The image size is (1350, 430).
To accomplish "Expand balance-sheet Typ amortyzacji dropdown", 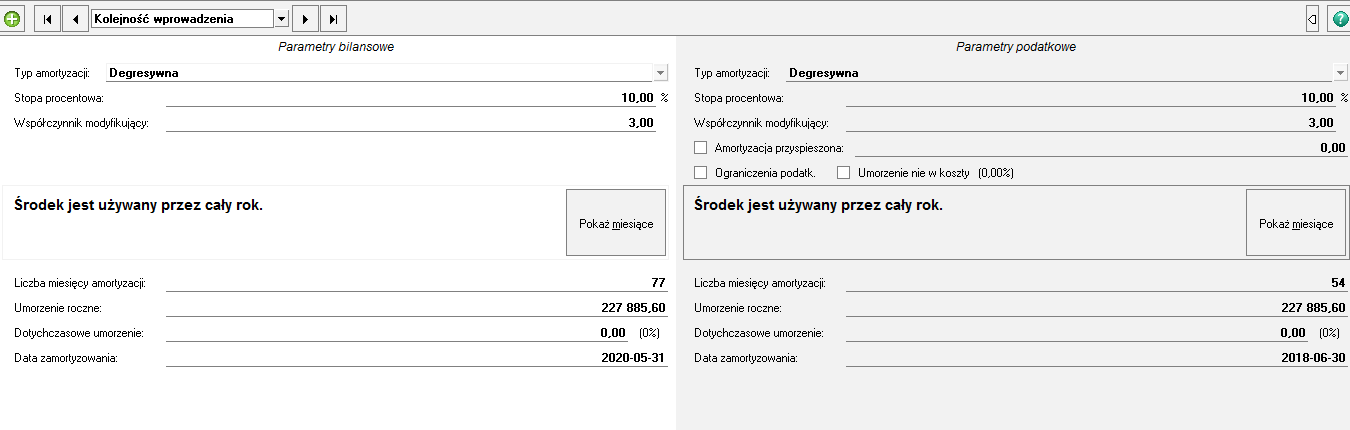I will click(660, 73).
